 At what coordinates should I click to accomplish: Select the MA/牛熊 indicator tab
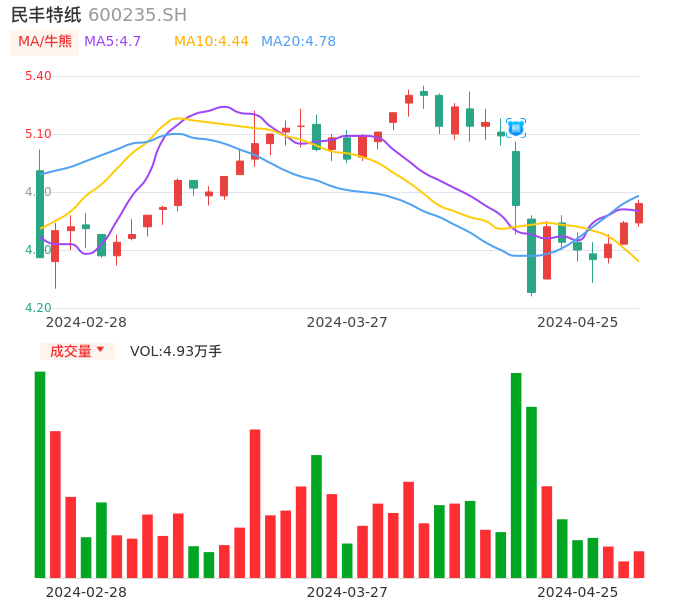[45, 42]
